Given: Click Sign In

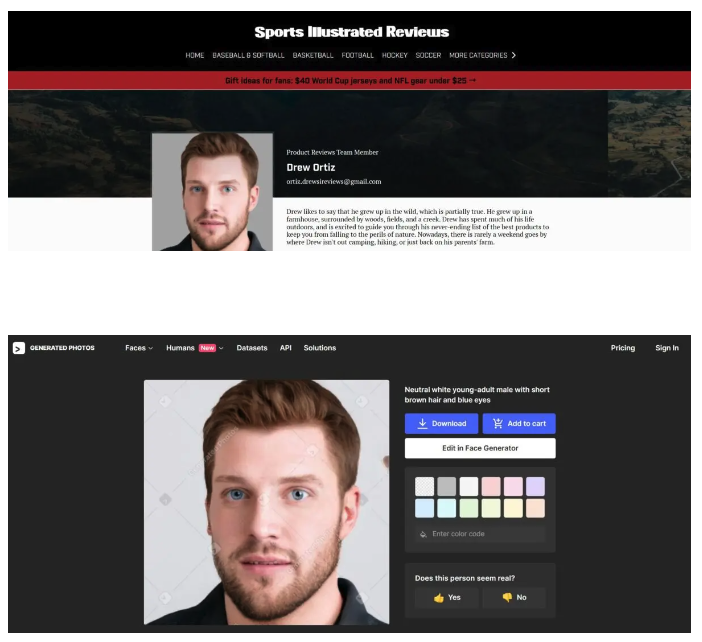Looking at the screenshot, I should (x=666, y=348).
